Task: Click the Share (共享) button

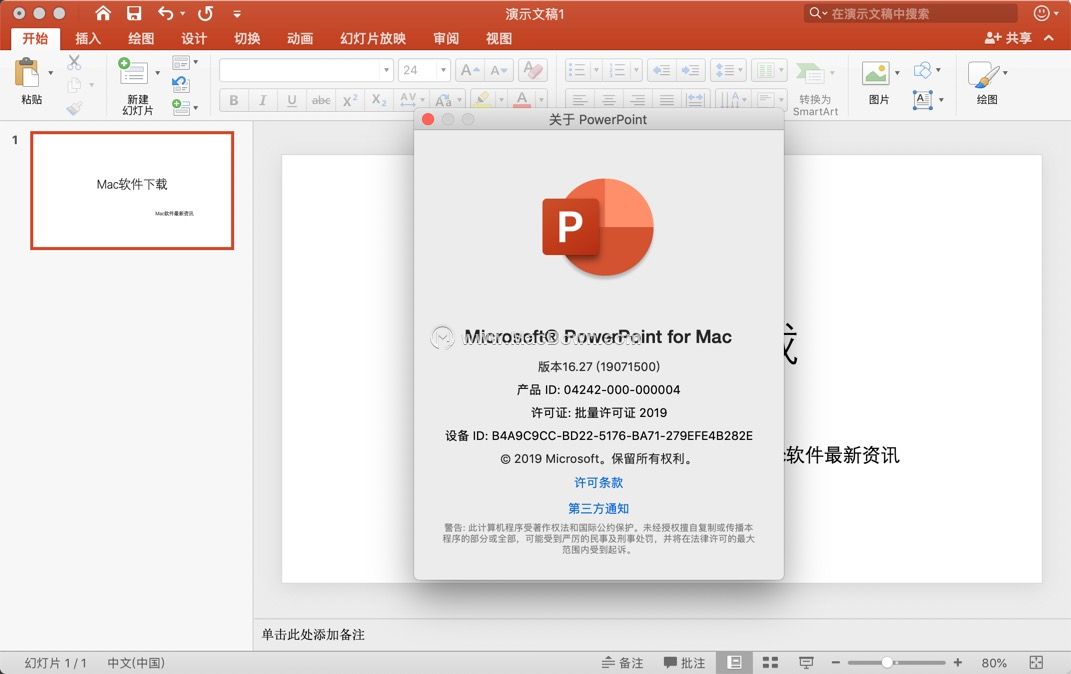Action: pos(1008,38)
